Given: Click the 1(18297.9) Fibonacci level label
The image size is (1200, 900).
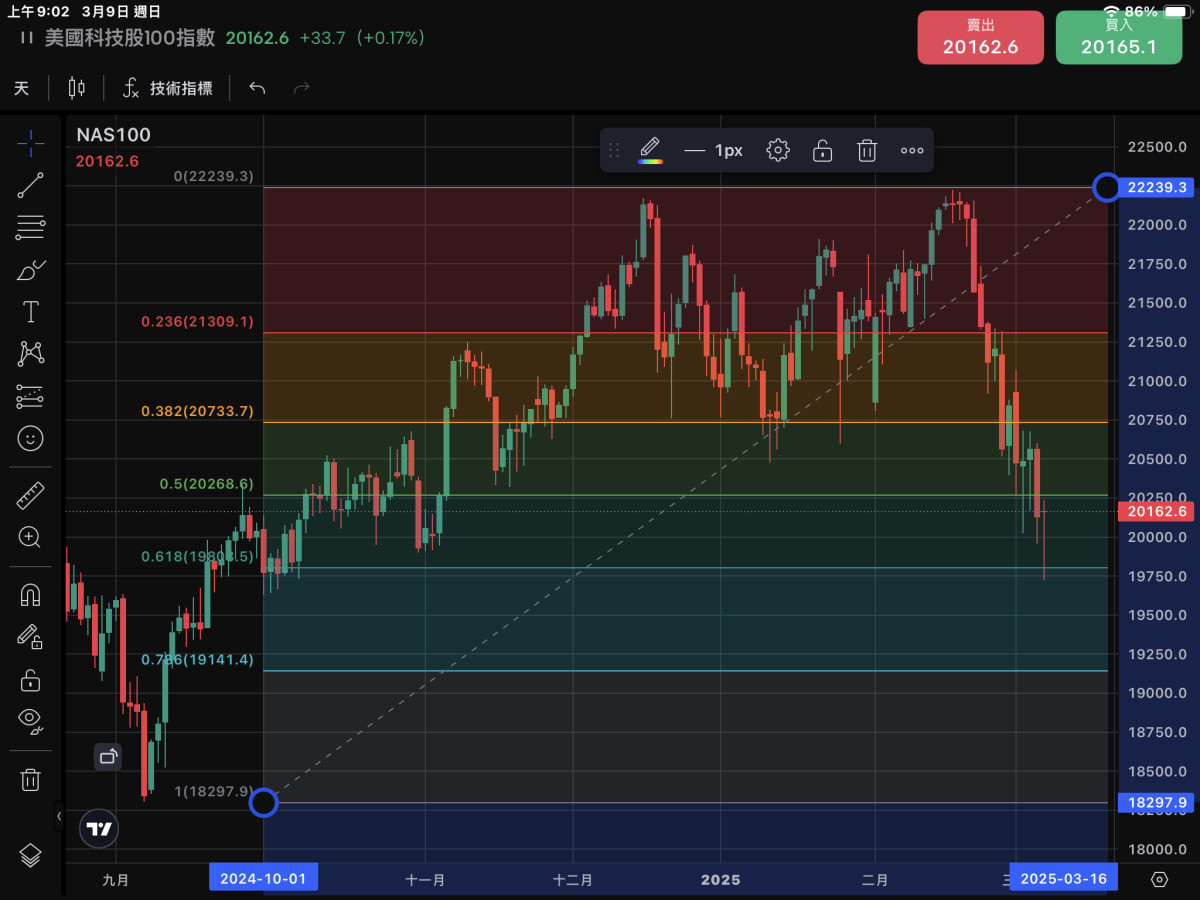Looking at the screenshot, I should click(215, 791).
